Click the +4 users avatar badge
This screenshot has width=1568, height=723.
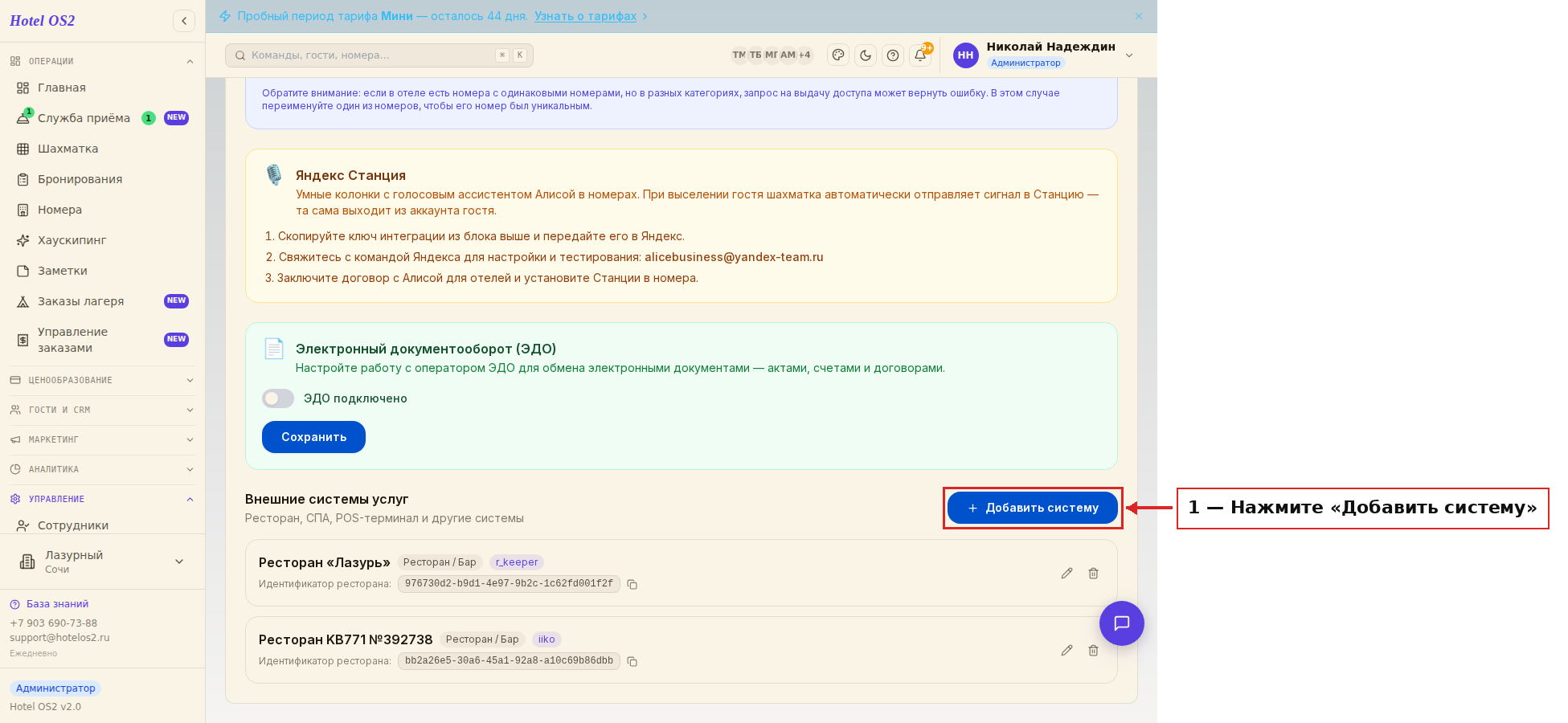pyautogui.click(x=804, y=55)
